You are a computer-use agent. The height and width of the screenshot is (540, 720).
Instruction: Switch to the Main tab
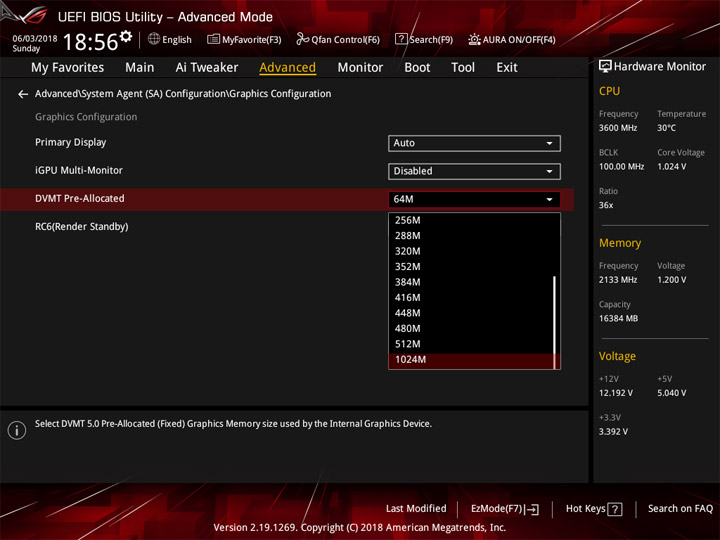pos(140,68)
